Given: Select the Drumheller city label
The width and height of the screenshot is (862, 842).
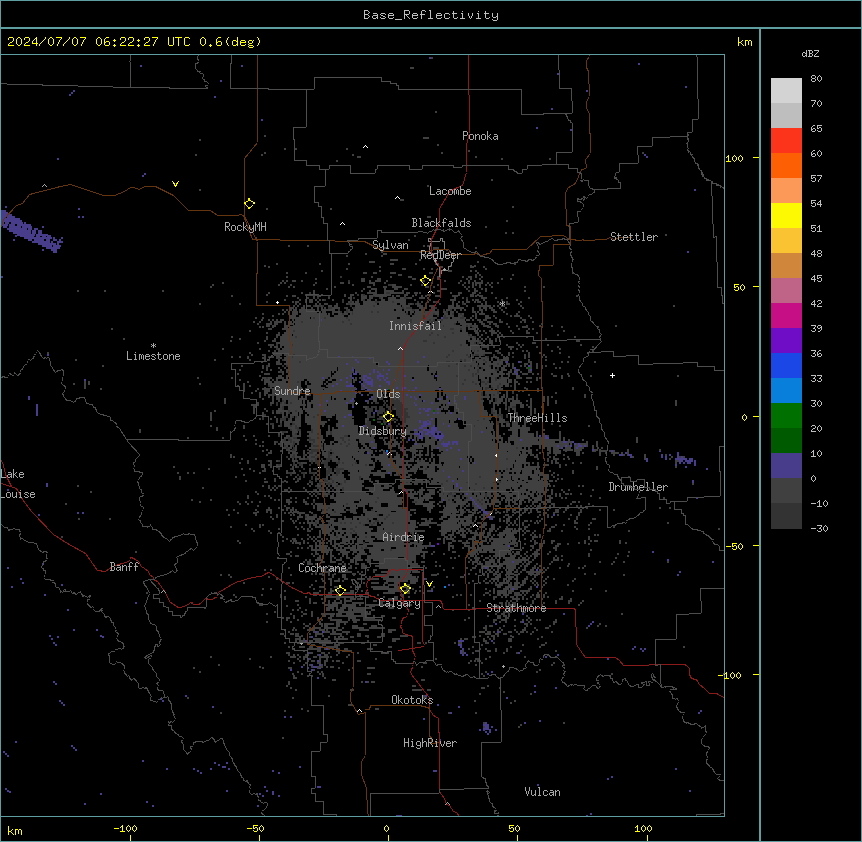Looking at the screenshot, I should pos(638,487).
